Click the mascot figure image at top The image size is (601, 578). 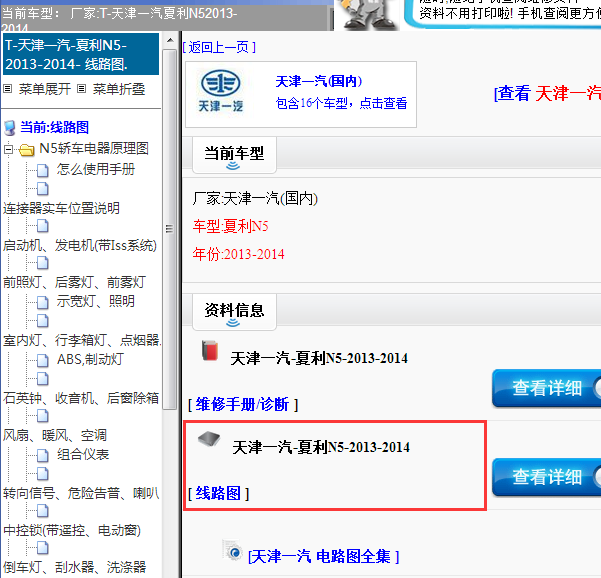[367, 15]
